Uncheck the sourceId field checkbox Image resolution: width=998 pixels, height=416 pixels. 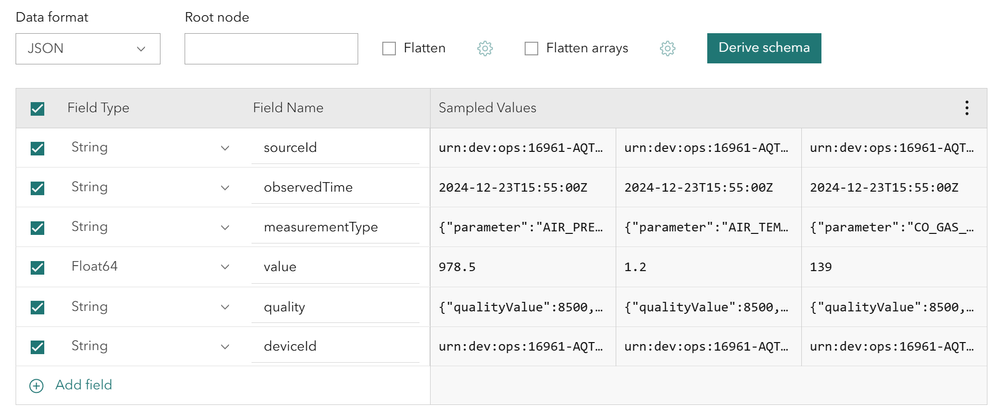click(38, 148)
